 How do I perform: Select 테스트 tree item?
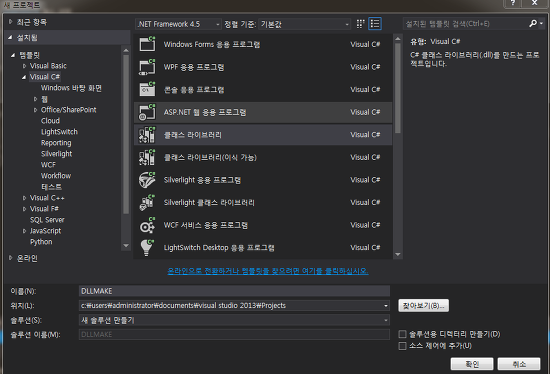click(x=51, y=187)
